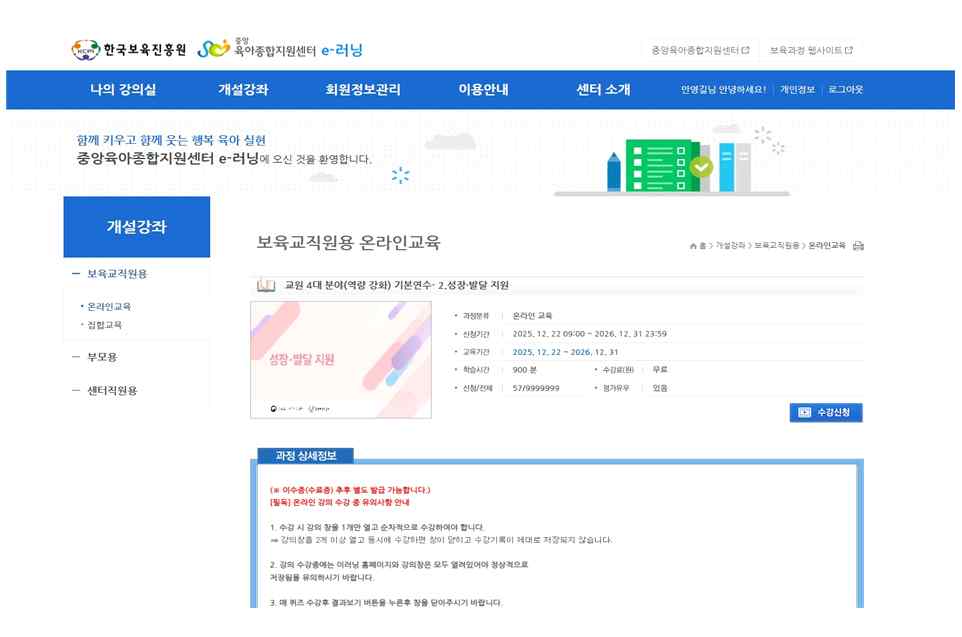962x637 pixels.
Task: Click the book icon beside the course title
Action: 266,285
